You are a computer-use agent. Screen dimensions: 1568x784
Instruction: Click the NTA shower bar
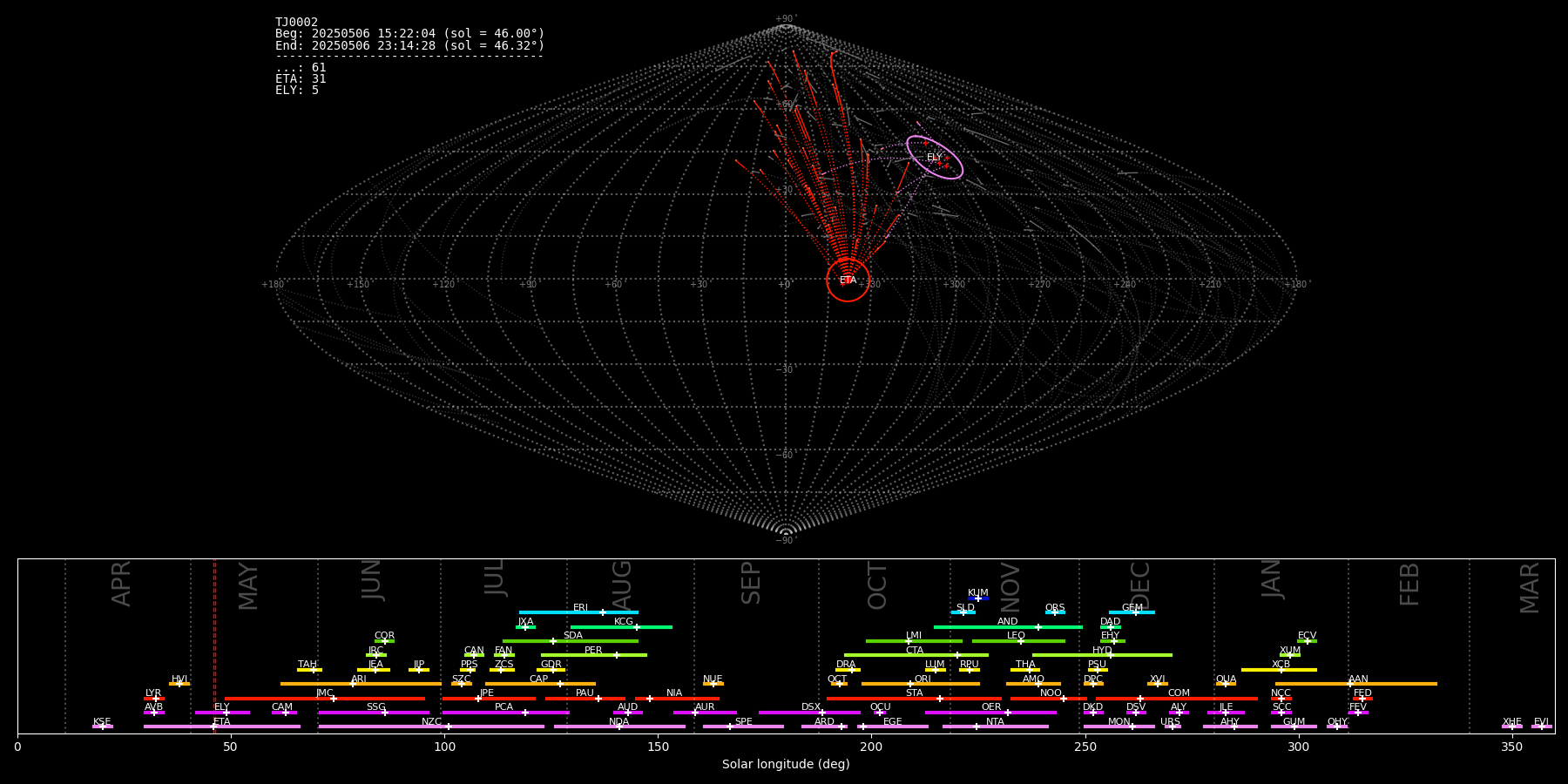click(995, 727)
